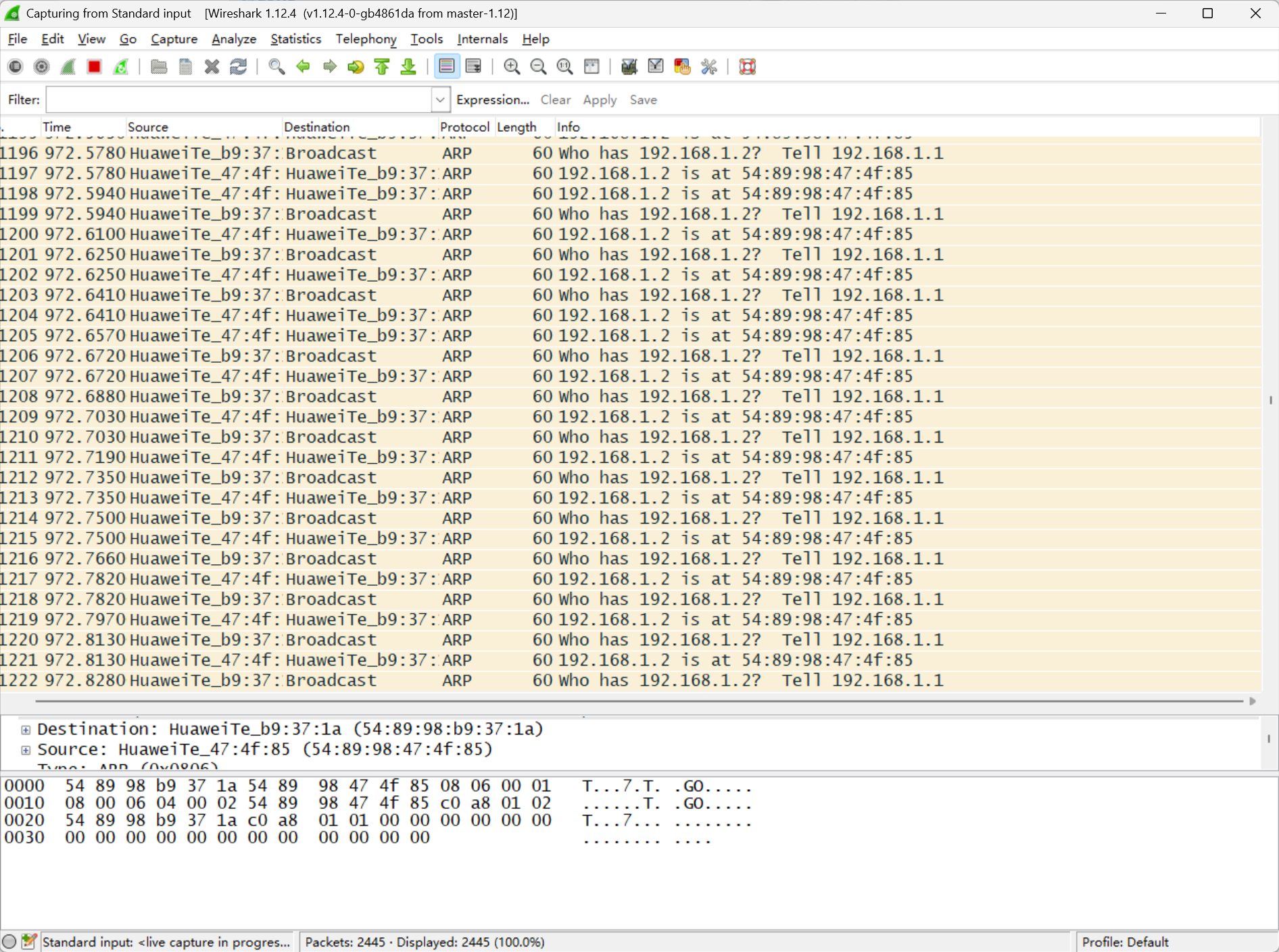Open the Analyze menu
The height and width of the screenshot is (952, 1279).
click(234, 39)
